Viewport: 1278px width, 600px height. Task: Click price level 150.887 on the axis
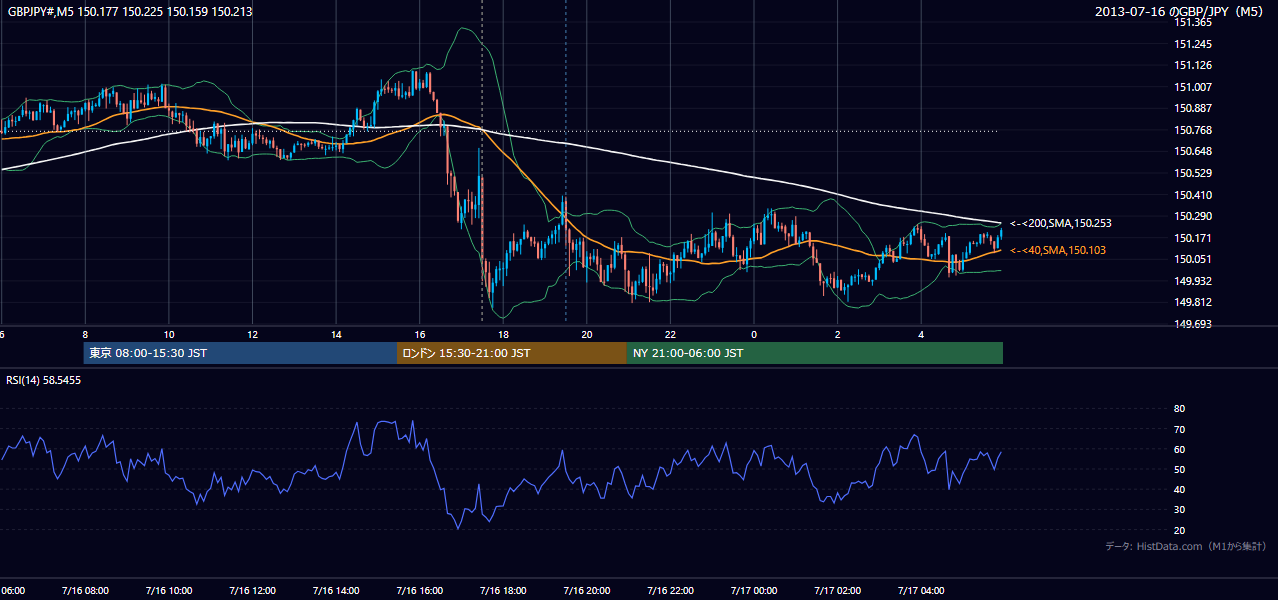tap(1194, 108)
